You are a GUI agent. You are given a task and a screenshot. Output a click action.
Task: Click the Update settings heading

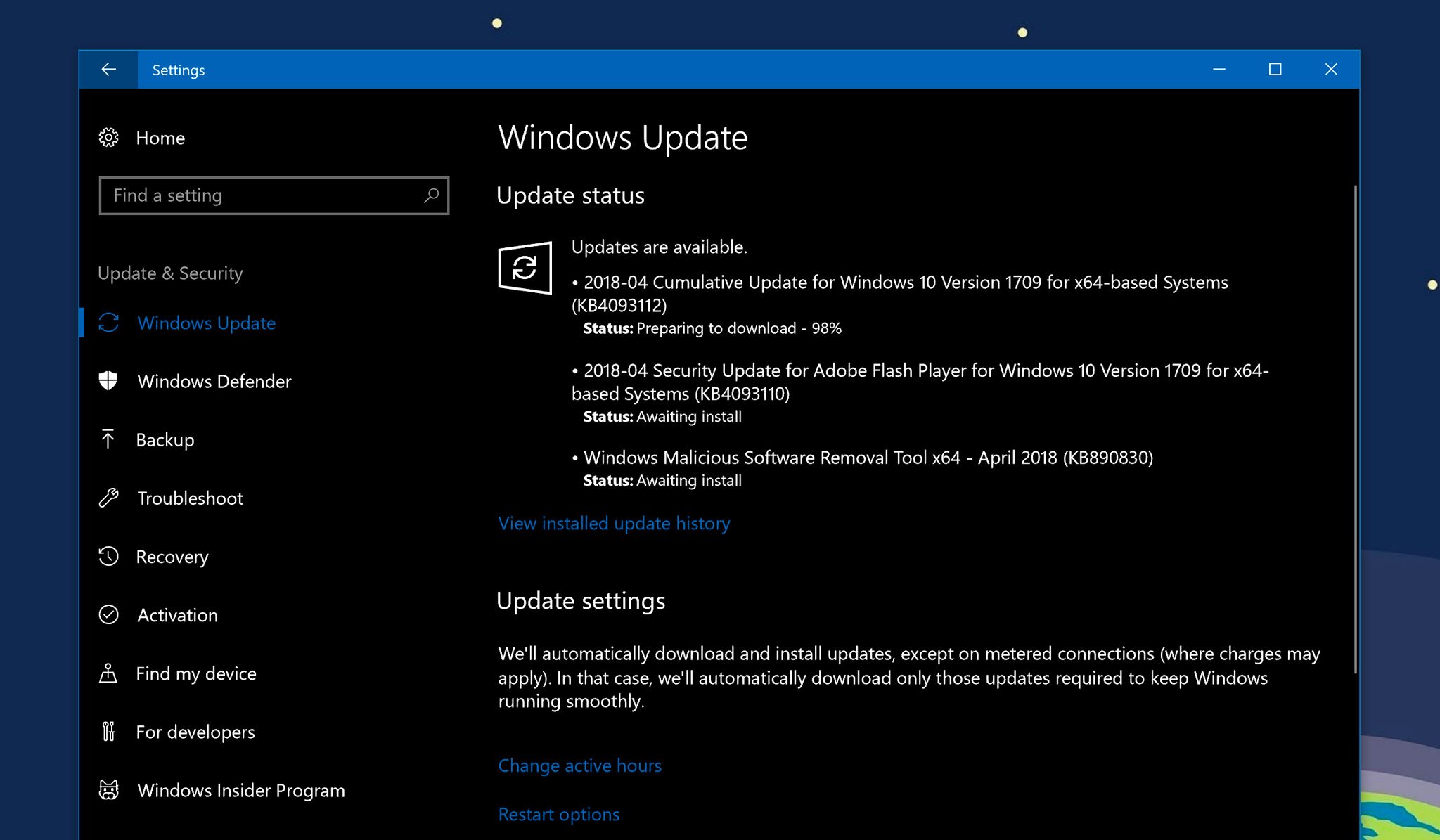tap(581, 600)
